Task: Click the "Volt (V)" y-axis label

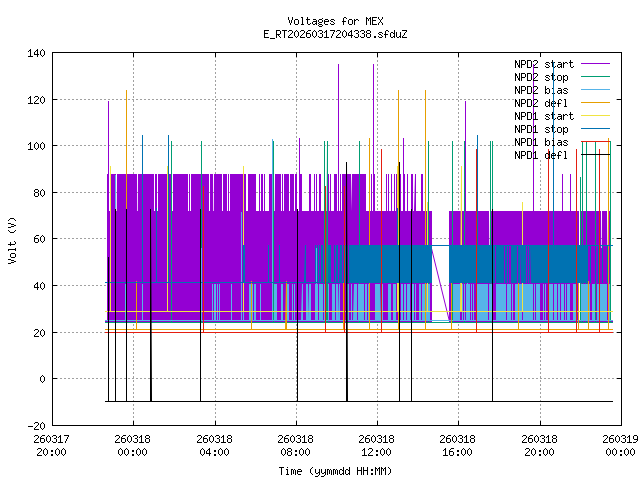Action: click(x=12, y=239)
